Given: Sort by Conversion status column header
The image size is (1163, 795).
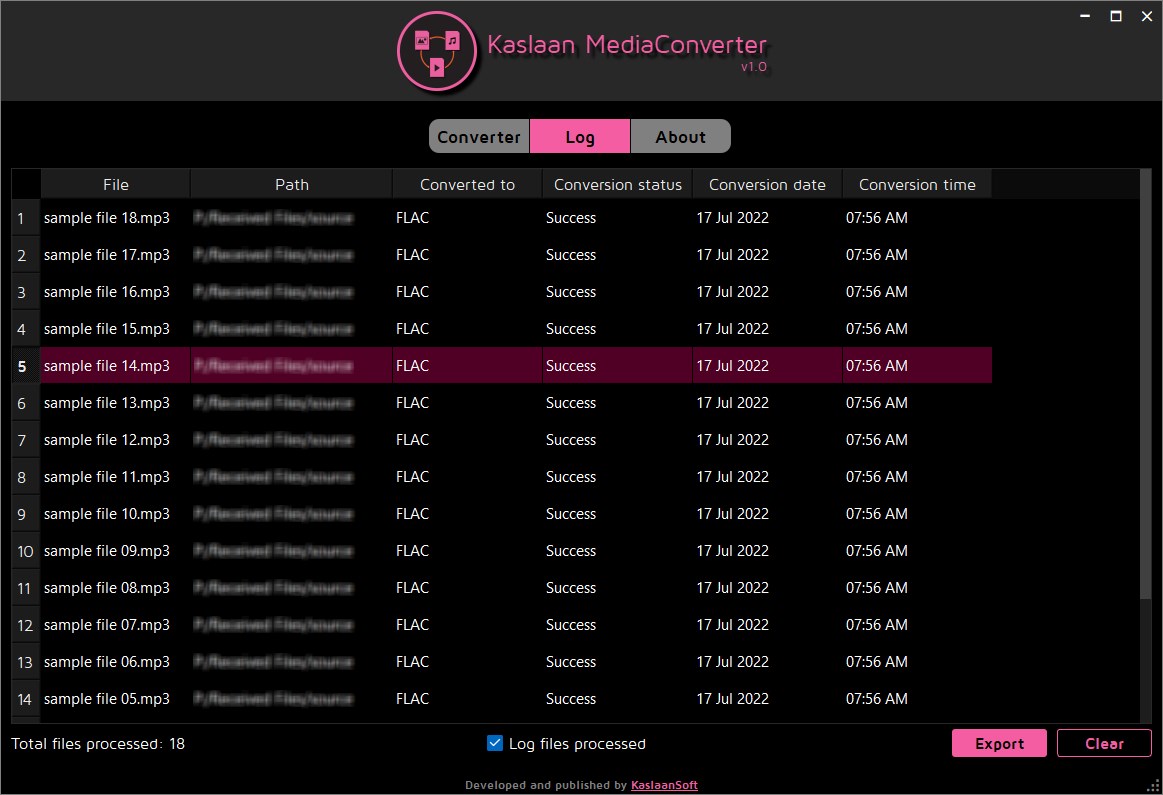Looking at the screenshot, I should pos(617,185).
